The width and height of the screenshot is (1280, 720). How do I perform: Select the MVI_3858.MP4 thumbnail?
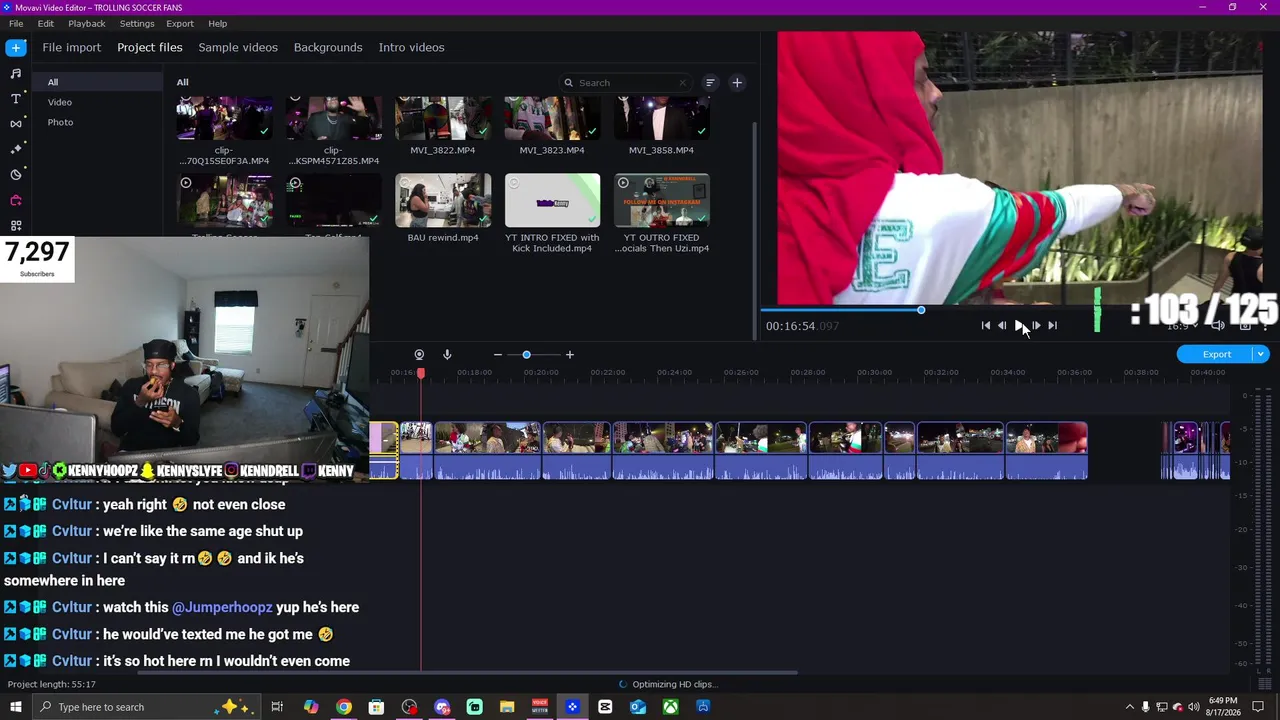[x=662, y=118]
